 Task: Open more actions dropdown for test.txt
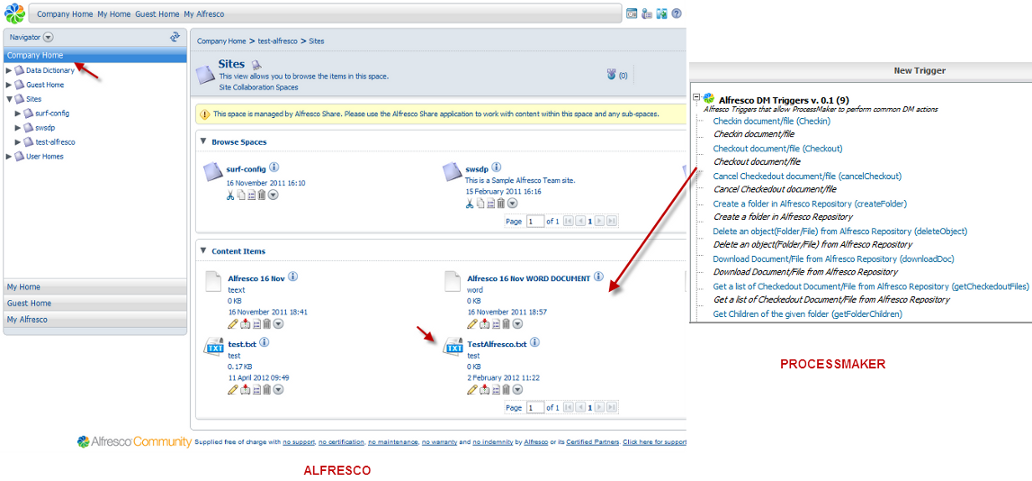click(278, 389)
